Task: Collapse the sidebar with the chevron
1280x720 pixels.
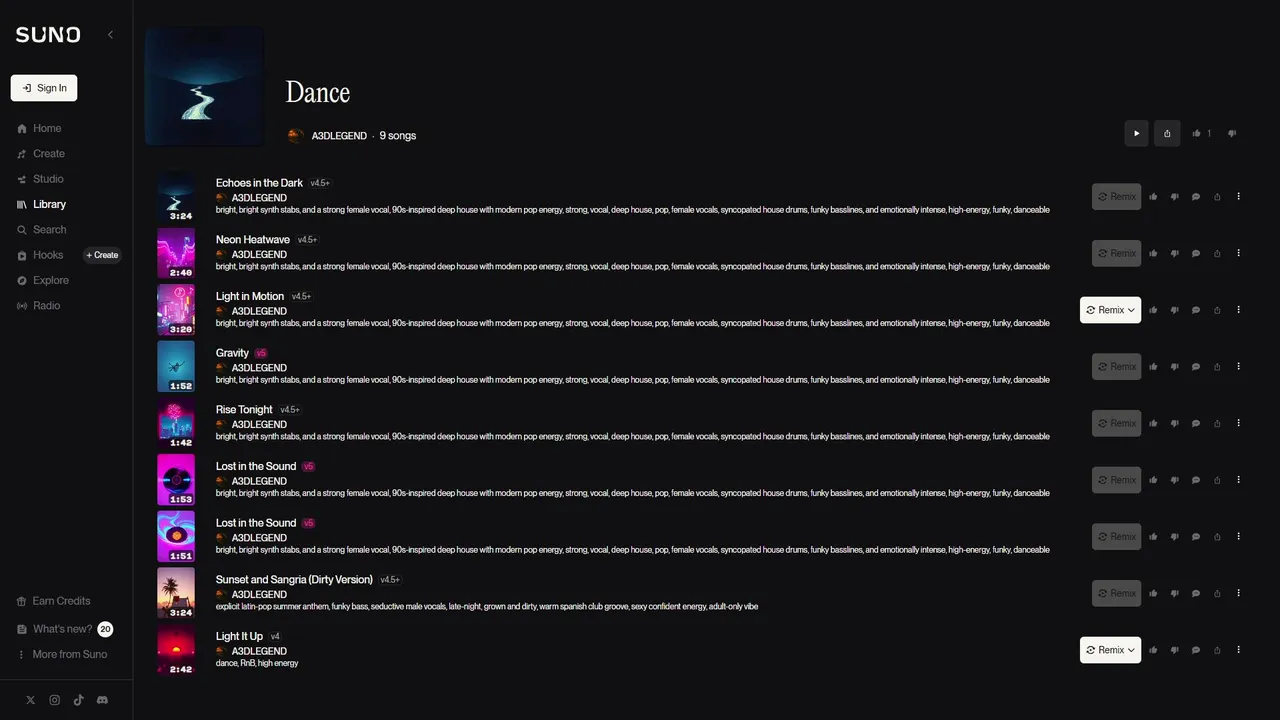Action: point(110,35)
